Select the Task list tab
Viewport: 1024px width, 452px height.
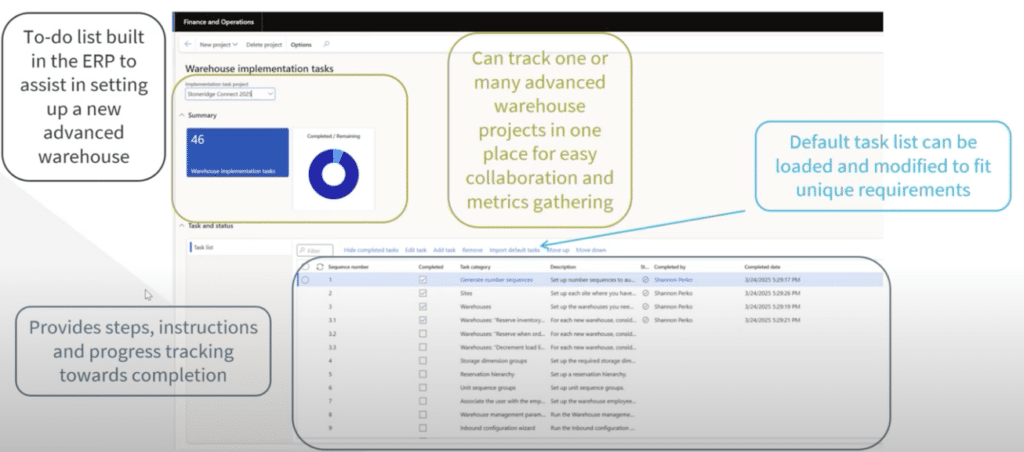pyautogui.click(x=203, y=246)
